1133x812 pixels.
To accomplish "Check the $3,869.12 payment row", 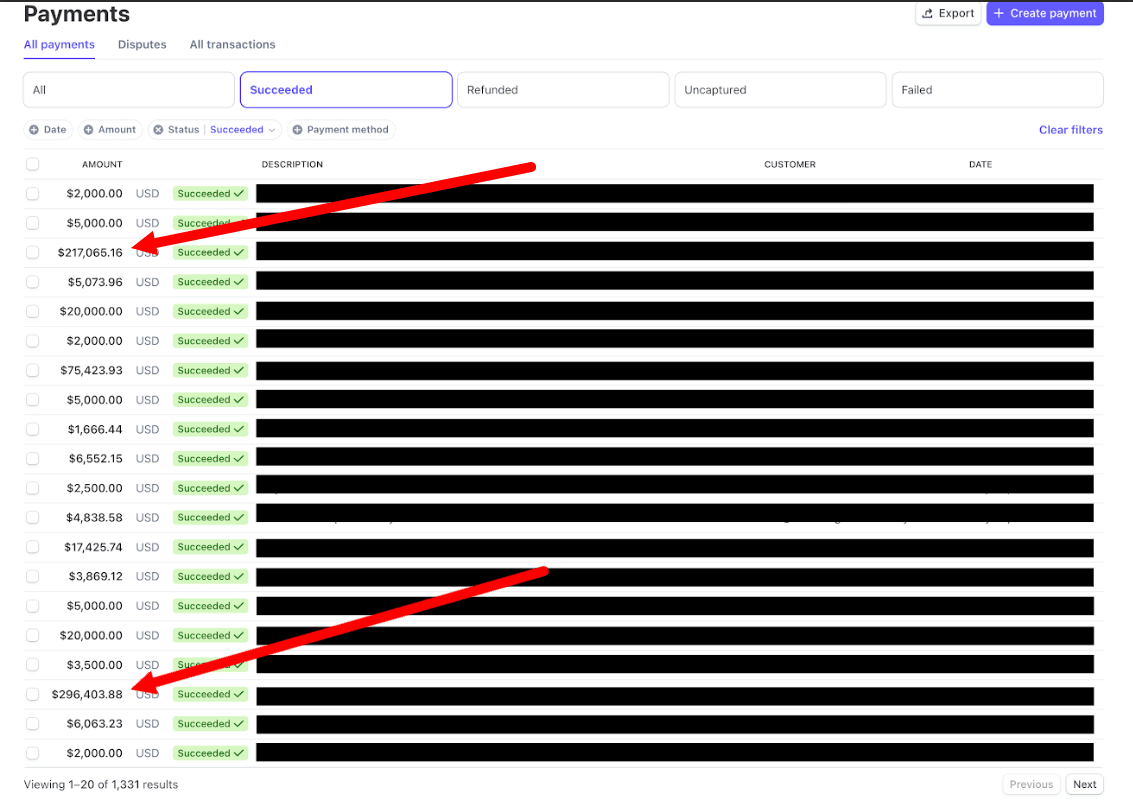I will pyautogui.click(x=33, y=576).
